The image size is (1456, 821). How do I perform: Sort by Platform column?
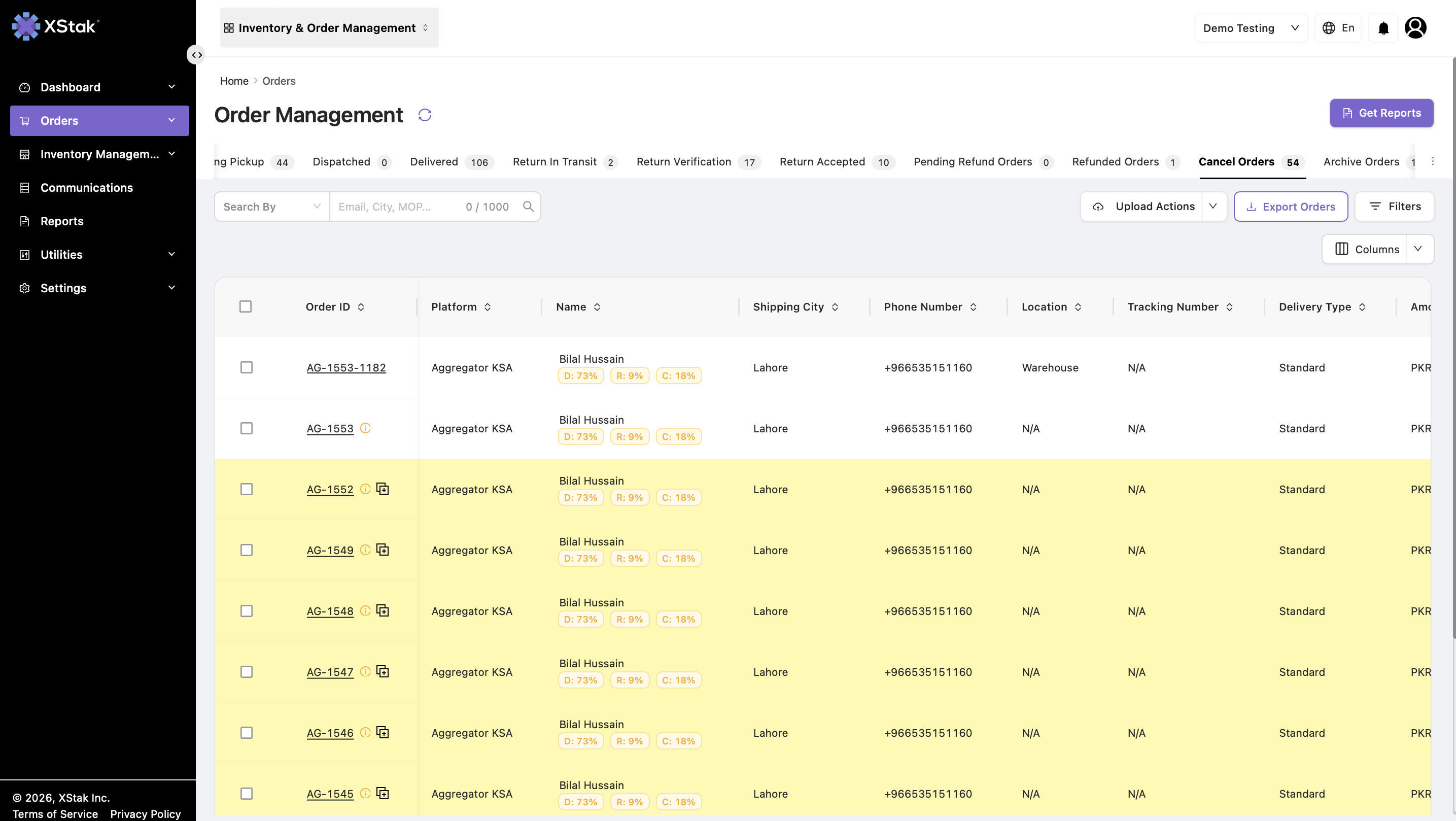pyautogui.click(x=487, y=307)
